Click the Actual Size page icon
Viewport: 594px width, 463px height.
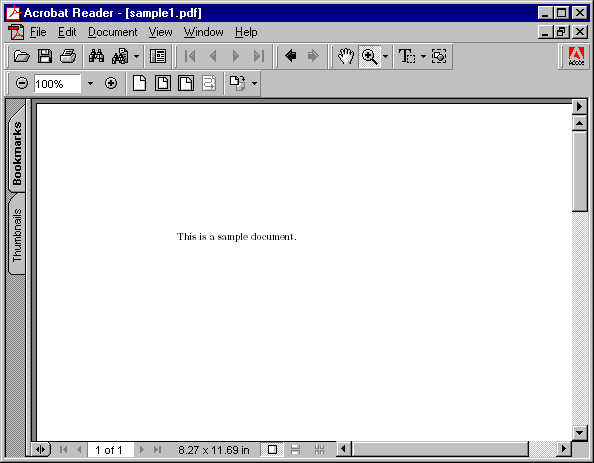tap(139, 83)
